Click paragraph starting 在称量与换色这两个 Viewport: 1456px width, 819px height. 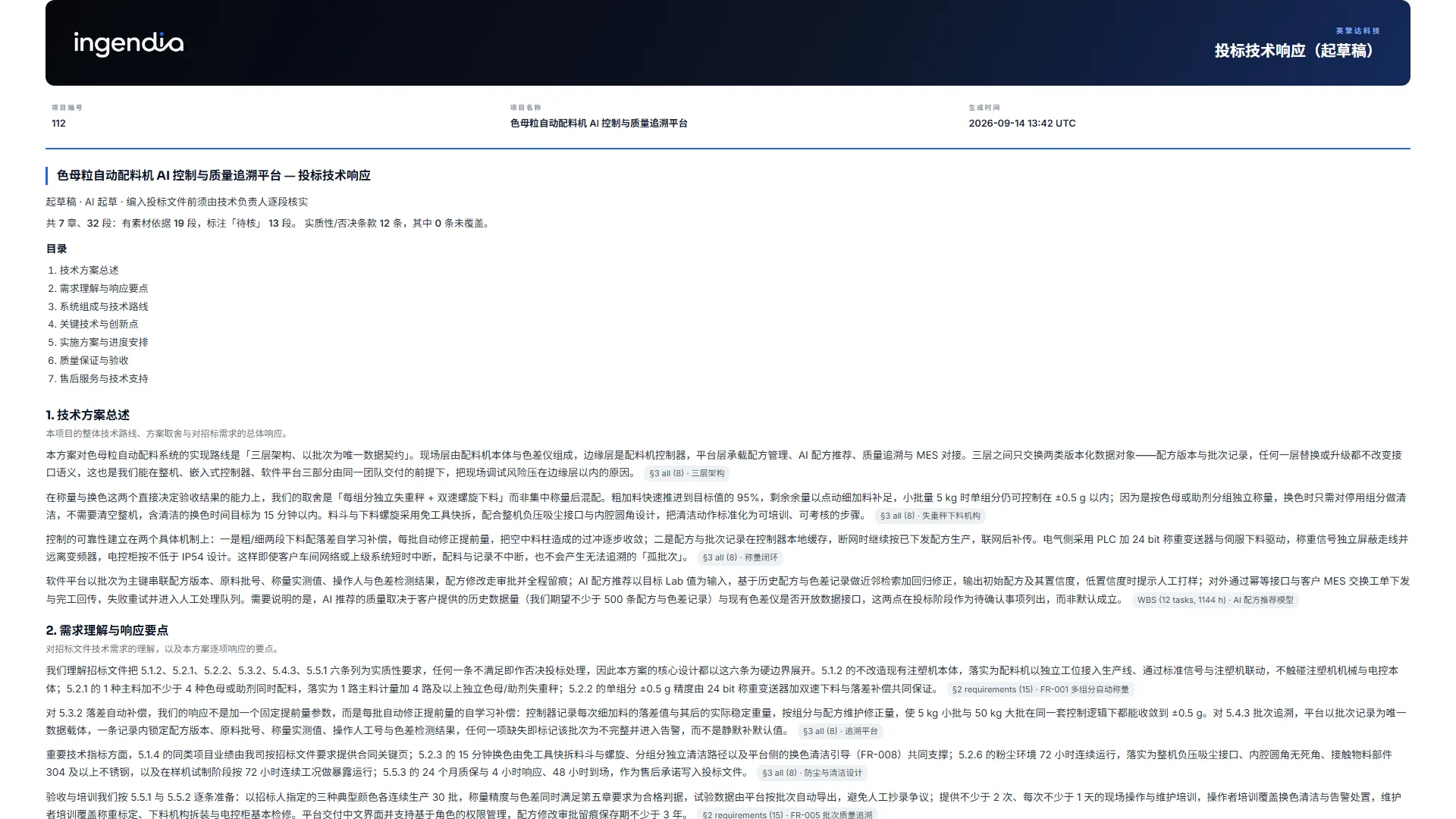[728, 507]
